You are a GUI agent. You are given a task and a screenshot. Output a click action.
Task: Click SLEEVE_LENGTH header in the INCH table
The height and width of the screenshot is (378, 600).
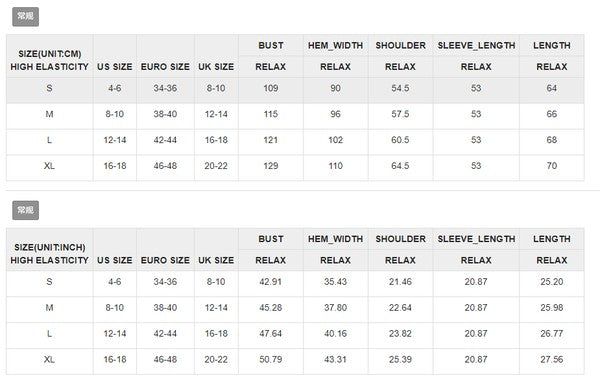[x=476, y=239]
